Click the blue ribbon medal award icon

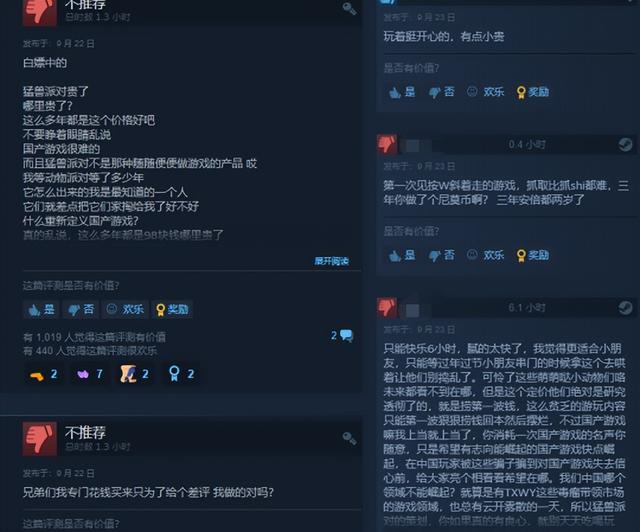pyautogui.click(x=181, y=374)
